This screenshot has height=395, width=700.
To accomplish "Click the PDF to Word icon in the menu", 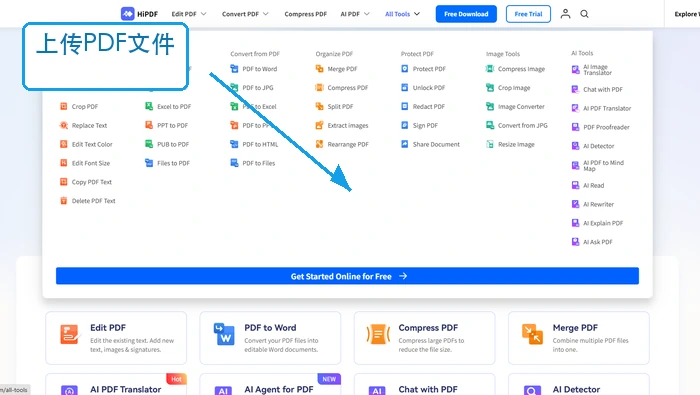I will [234, 69].
